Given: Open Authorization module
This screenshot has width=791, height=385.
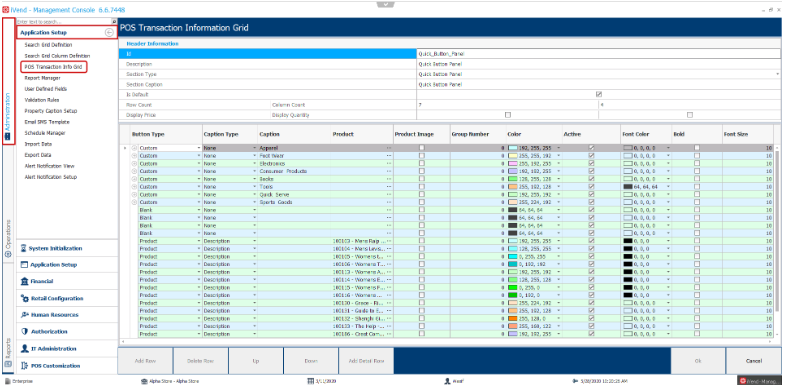Looking at the screenshot, I should pyautogui.click(x=67, y=332).
